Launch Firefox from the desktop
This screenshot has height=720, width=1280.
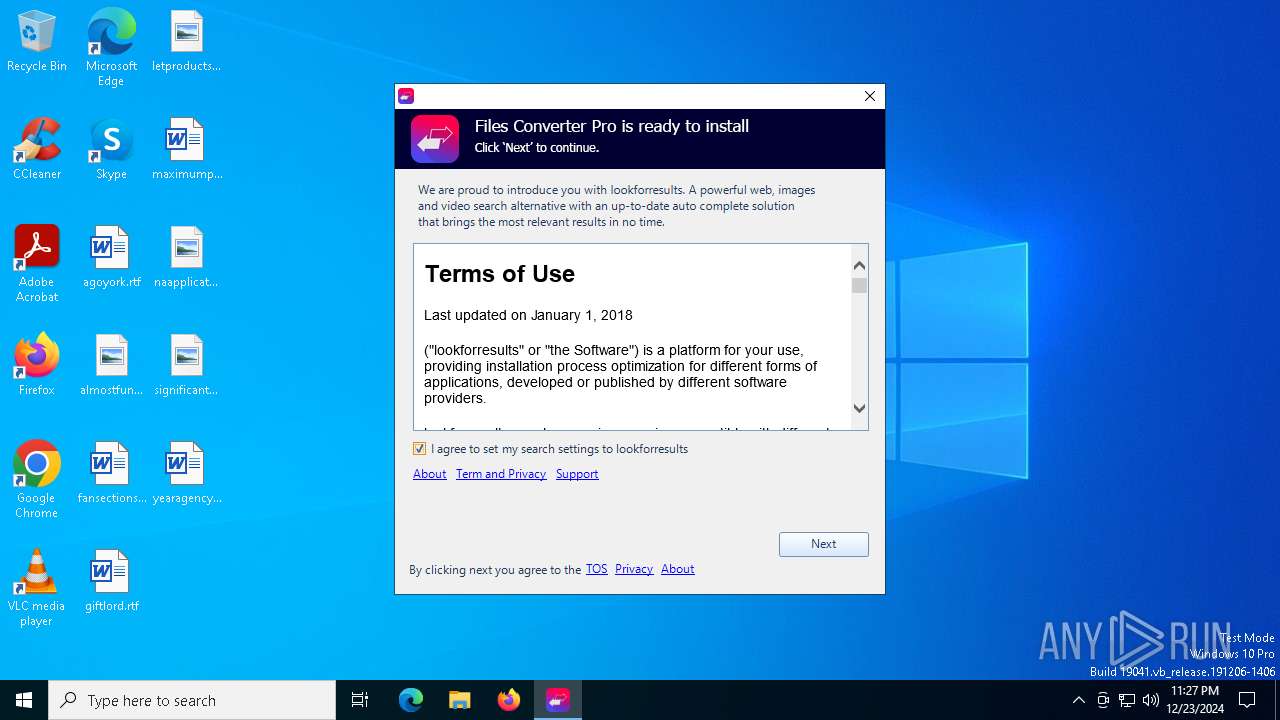[x=37, y=366]
